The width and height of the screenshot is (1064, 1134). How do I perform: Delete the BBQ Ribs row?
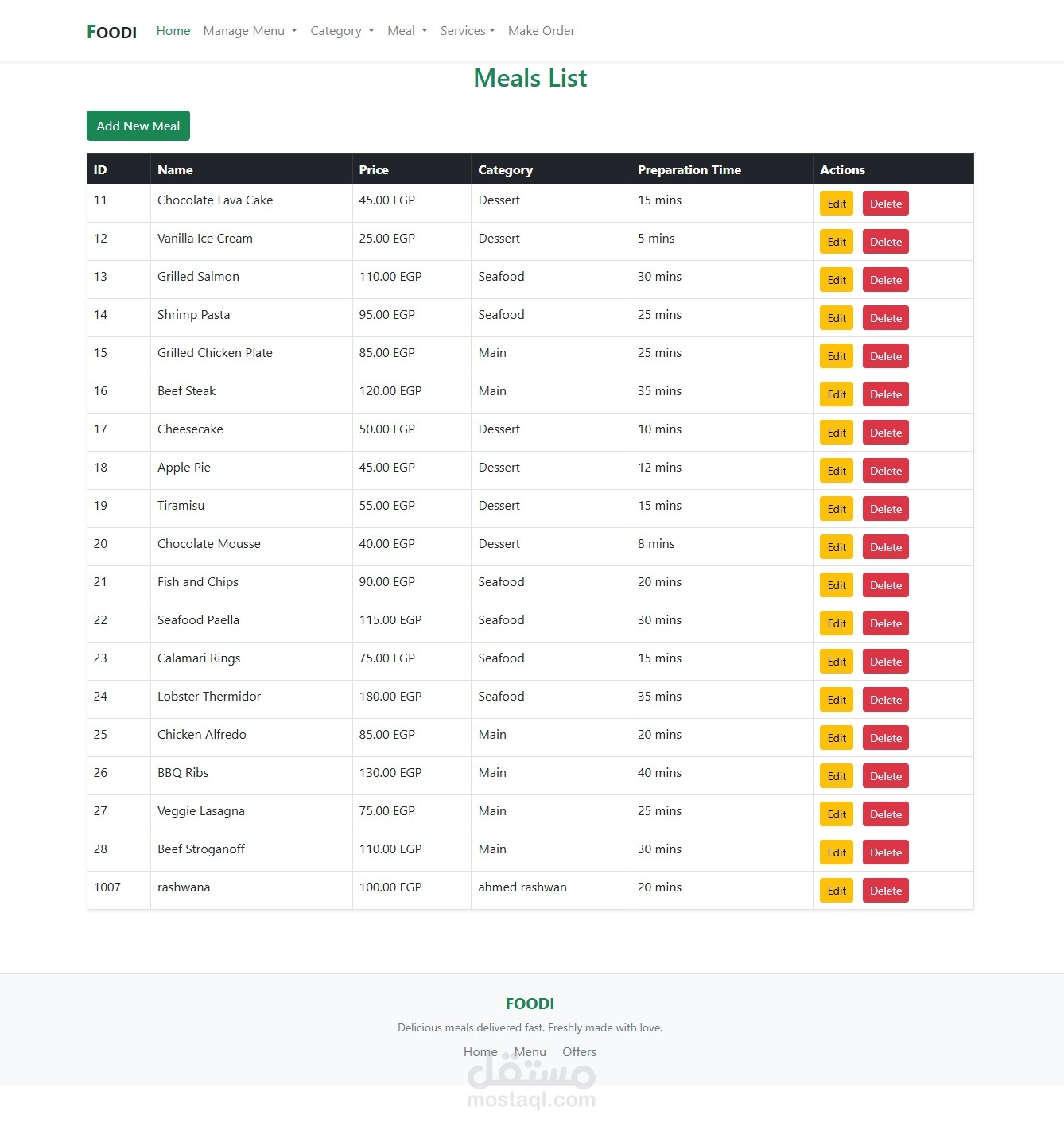pyautogui.click(x=885, y=776)
